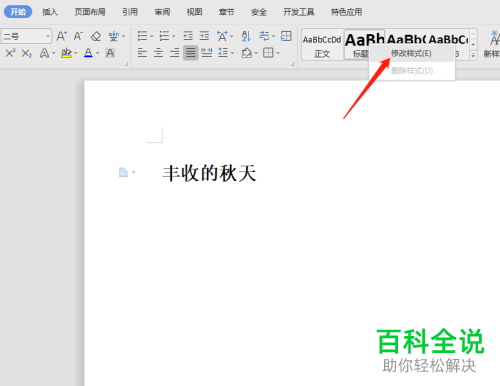Screen dimensions: 500x386
Task: Toggle justify alignment
Action: pos(191,53)
